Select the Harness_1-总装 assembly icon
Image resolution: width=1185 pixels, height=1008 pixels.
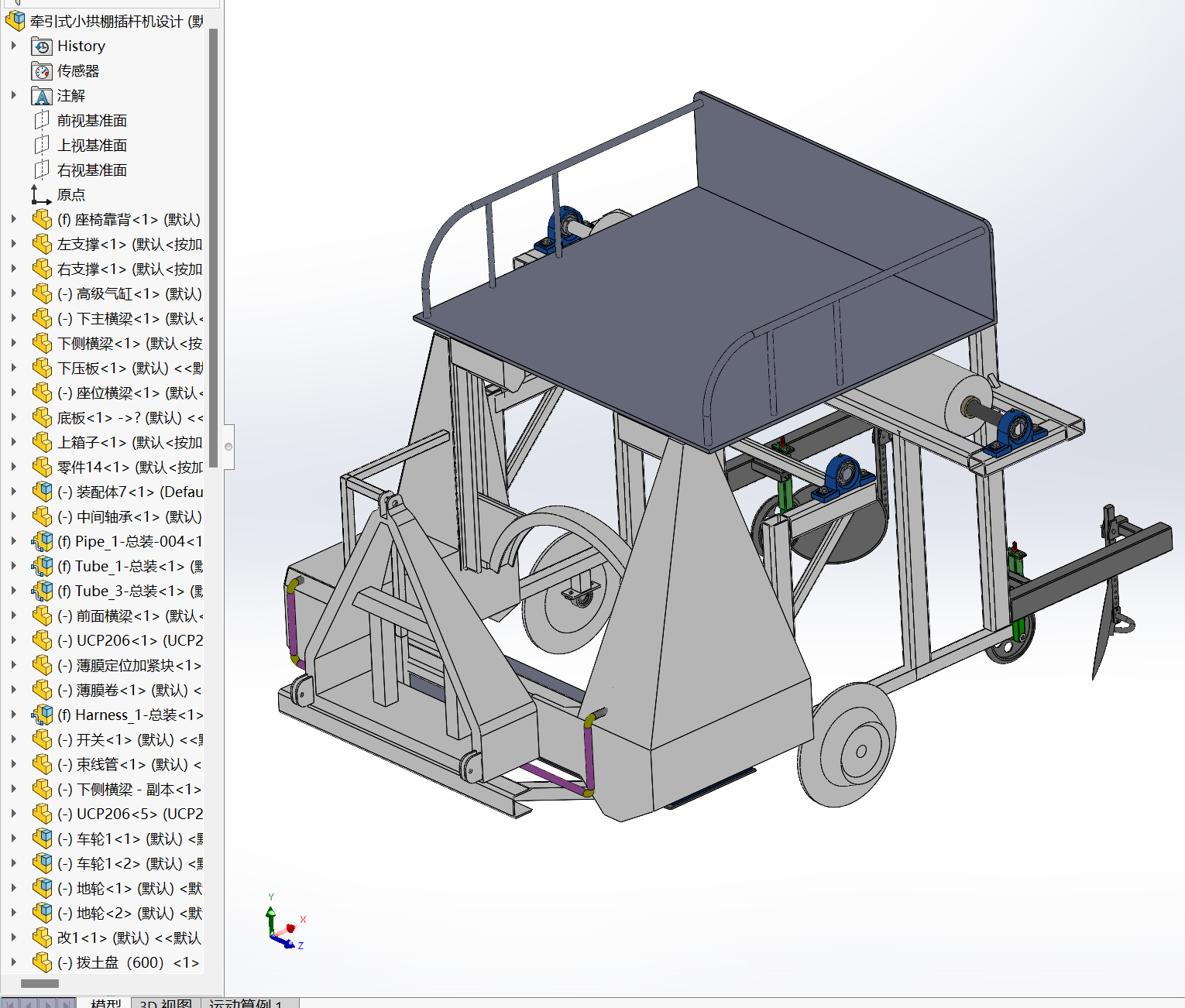42,715
